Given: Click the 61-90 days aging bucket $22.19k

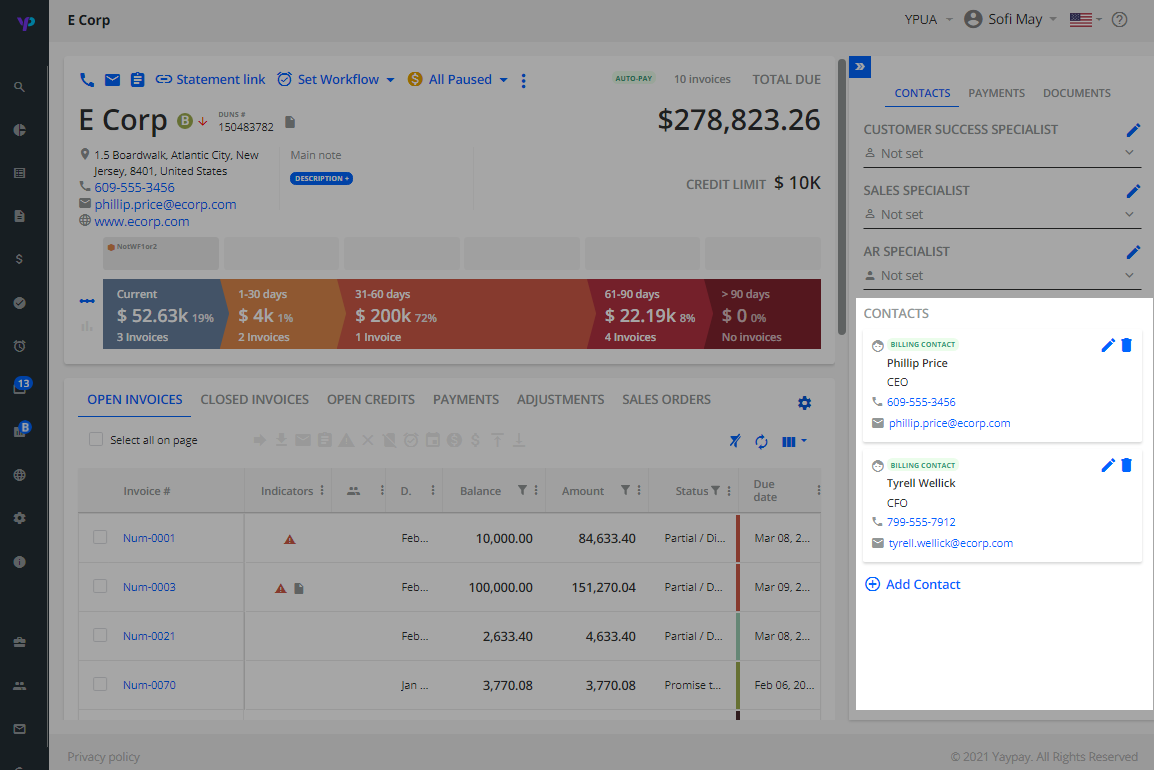Looking at the screenshot, I should (648, 314).
